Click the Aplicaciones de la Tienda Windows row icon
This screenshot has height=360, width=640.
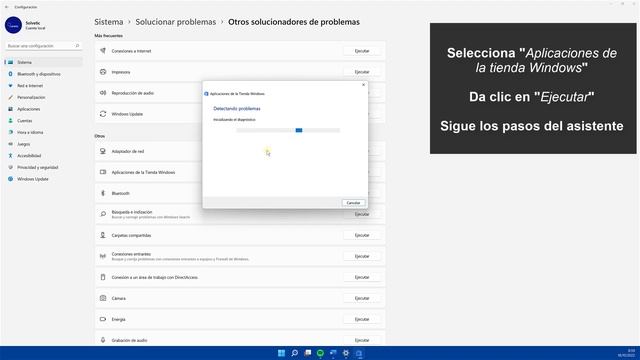(x=103, y=172)
